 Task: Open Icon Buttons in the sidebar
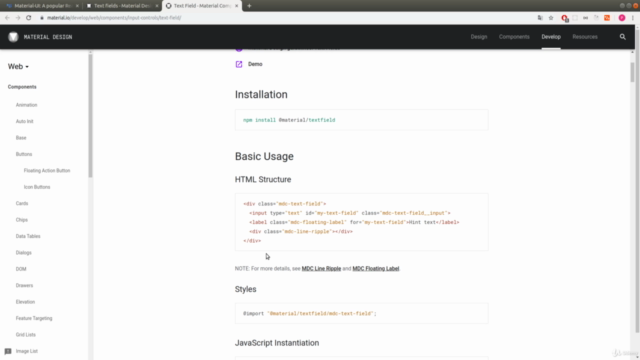tap(37, 187)
